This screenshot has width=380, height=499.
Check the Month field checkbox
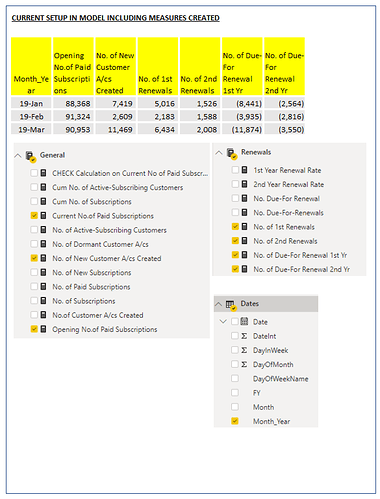[235, 407]
